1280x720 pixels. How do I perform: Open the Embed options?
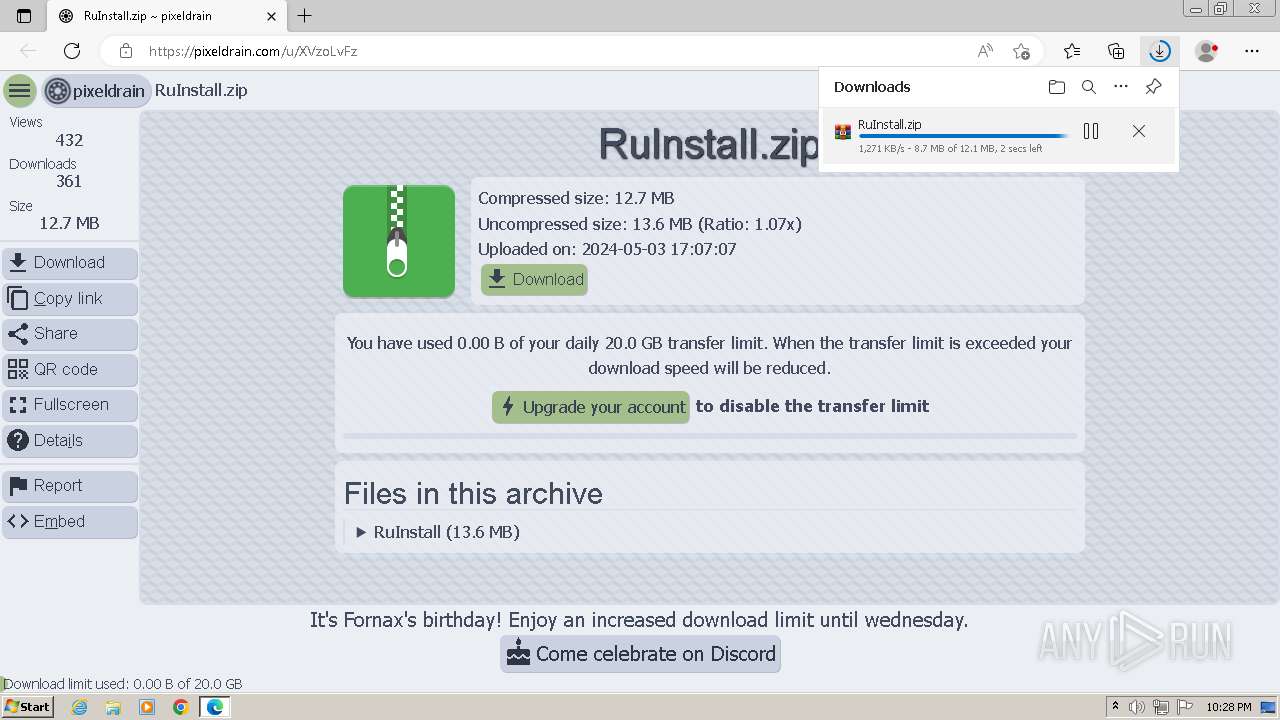(x=70, y=522)
